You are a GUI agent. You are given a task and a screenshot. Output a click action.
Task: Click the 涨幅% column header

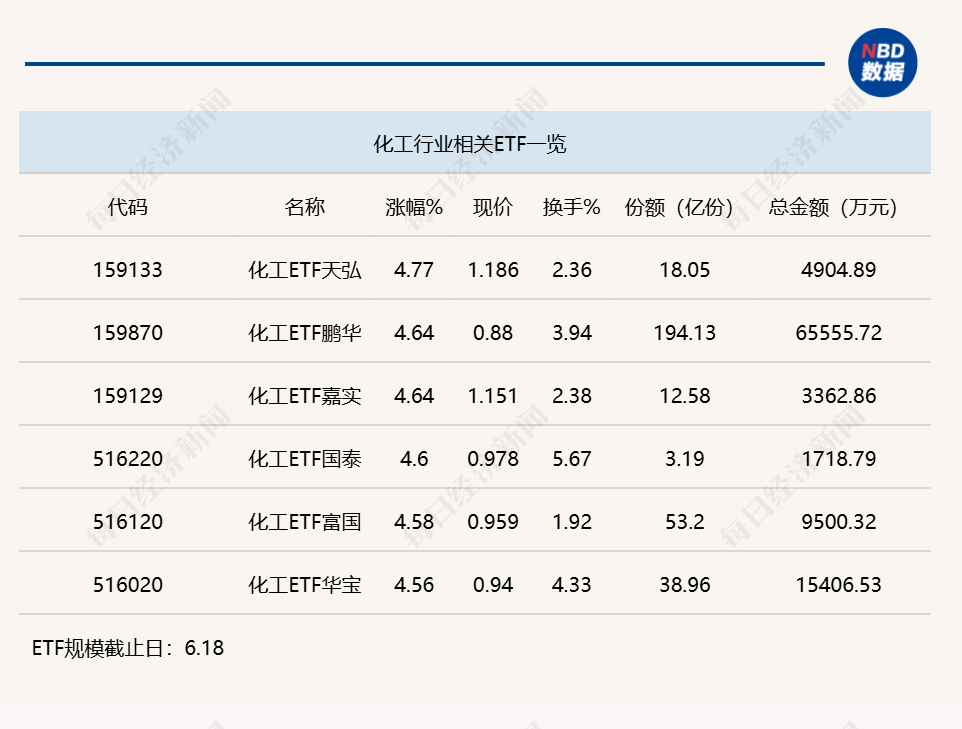[414, 207]
